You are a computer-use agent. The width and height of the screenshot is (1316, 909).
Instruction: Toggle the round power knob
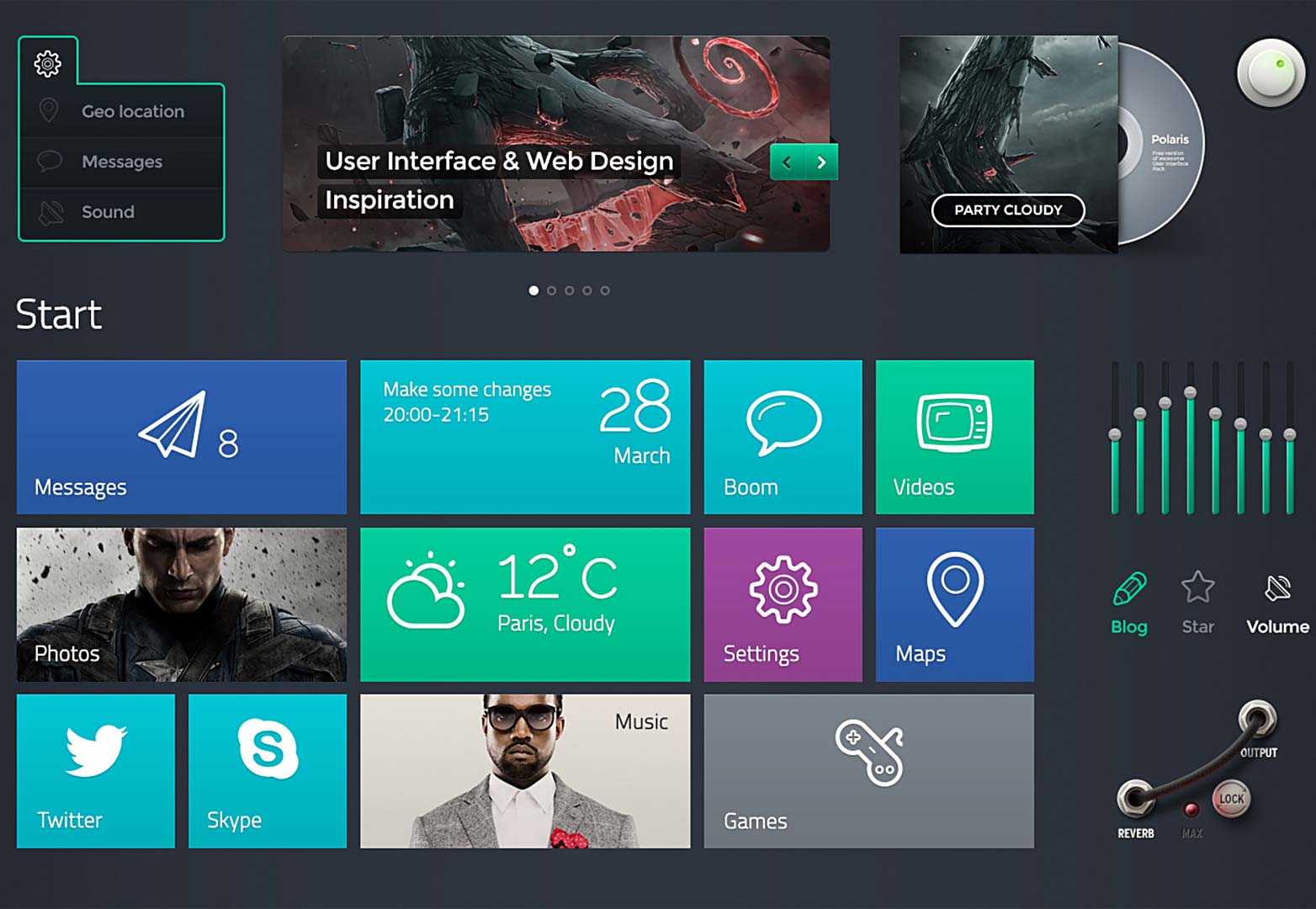(1271, 73)
